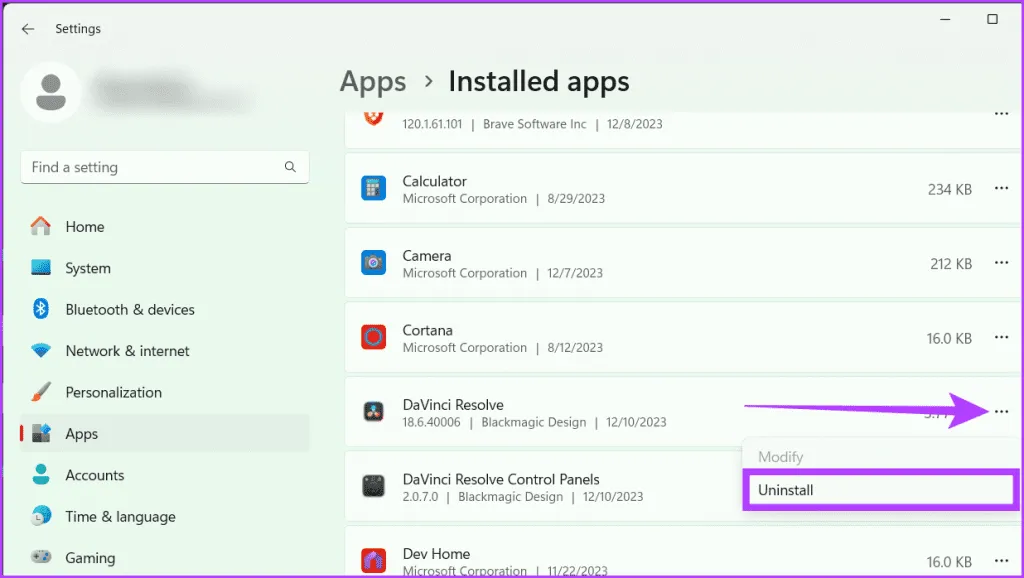
Task: Select Uninstall from the context menu
Action: (x=879, y=490)
